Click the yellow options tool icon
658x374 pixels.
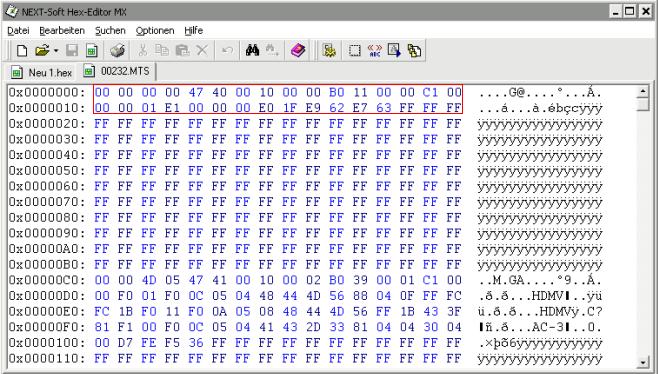(329, 51)
